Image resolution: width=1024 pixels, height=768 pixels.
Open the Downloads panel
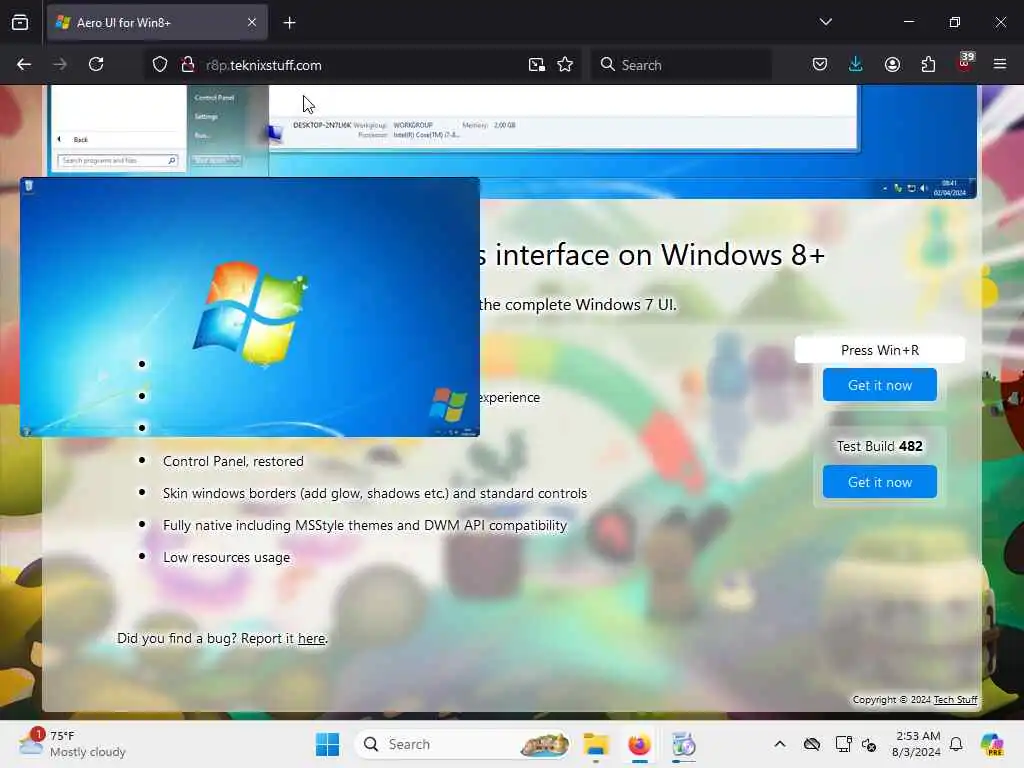coord(856,65)
